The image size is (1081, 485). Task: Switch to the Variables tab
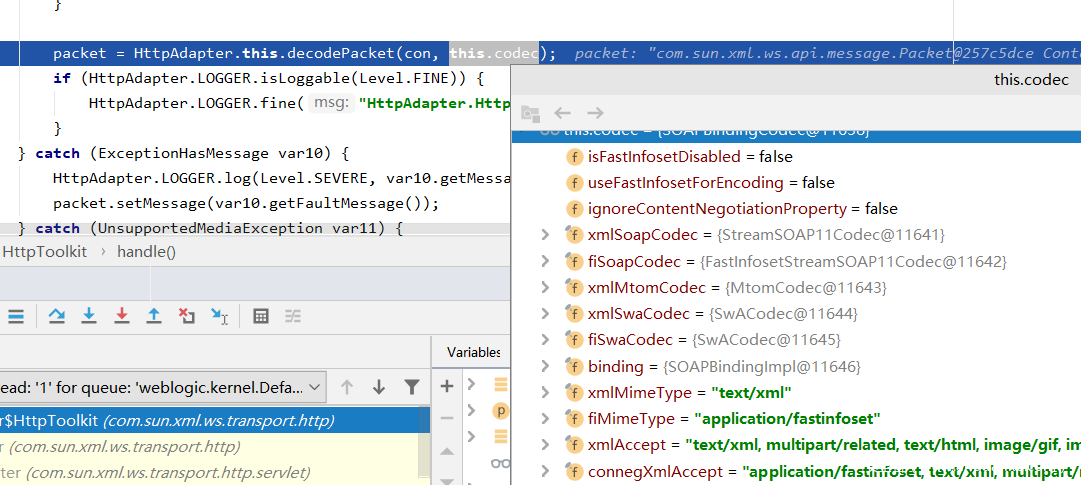pos(473,352)
